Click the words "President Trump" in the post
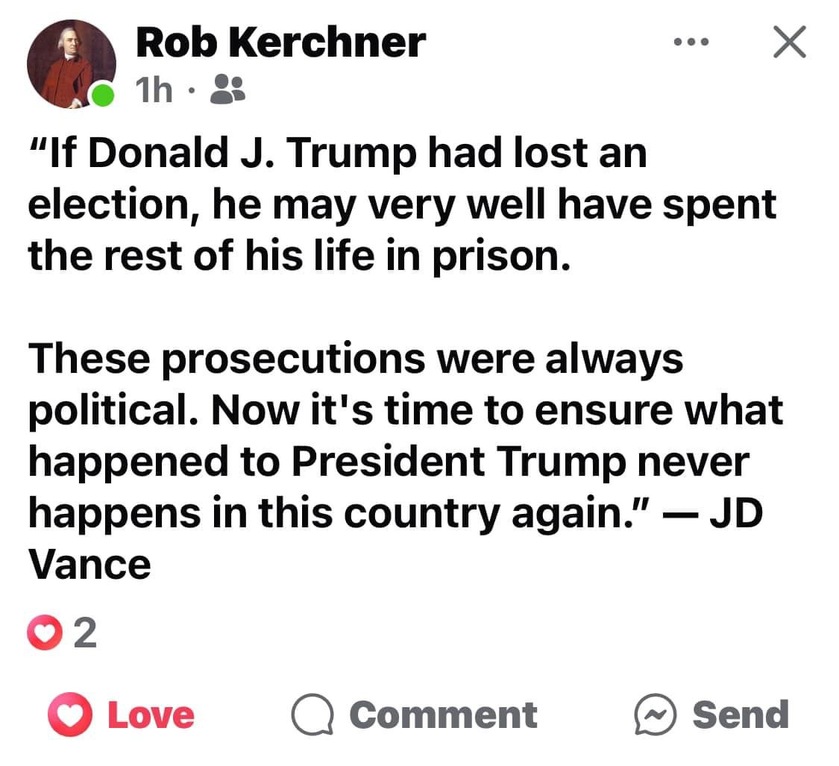This screenshot has height=766, width=839. click(x=459, y=461)
